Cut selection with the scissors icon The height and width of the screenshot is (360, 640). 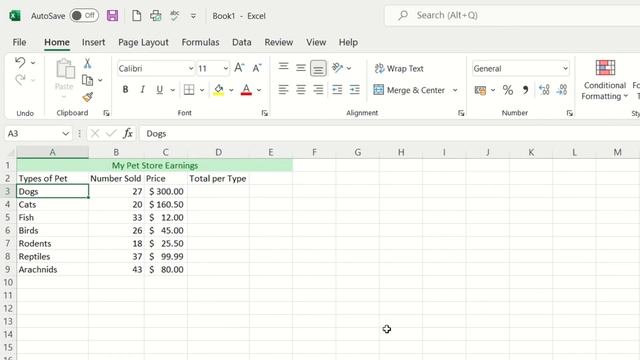(87, 63)
